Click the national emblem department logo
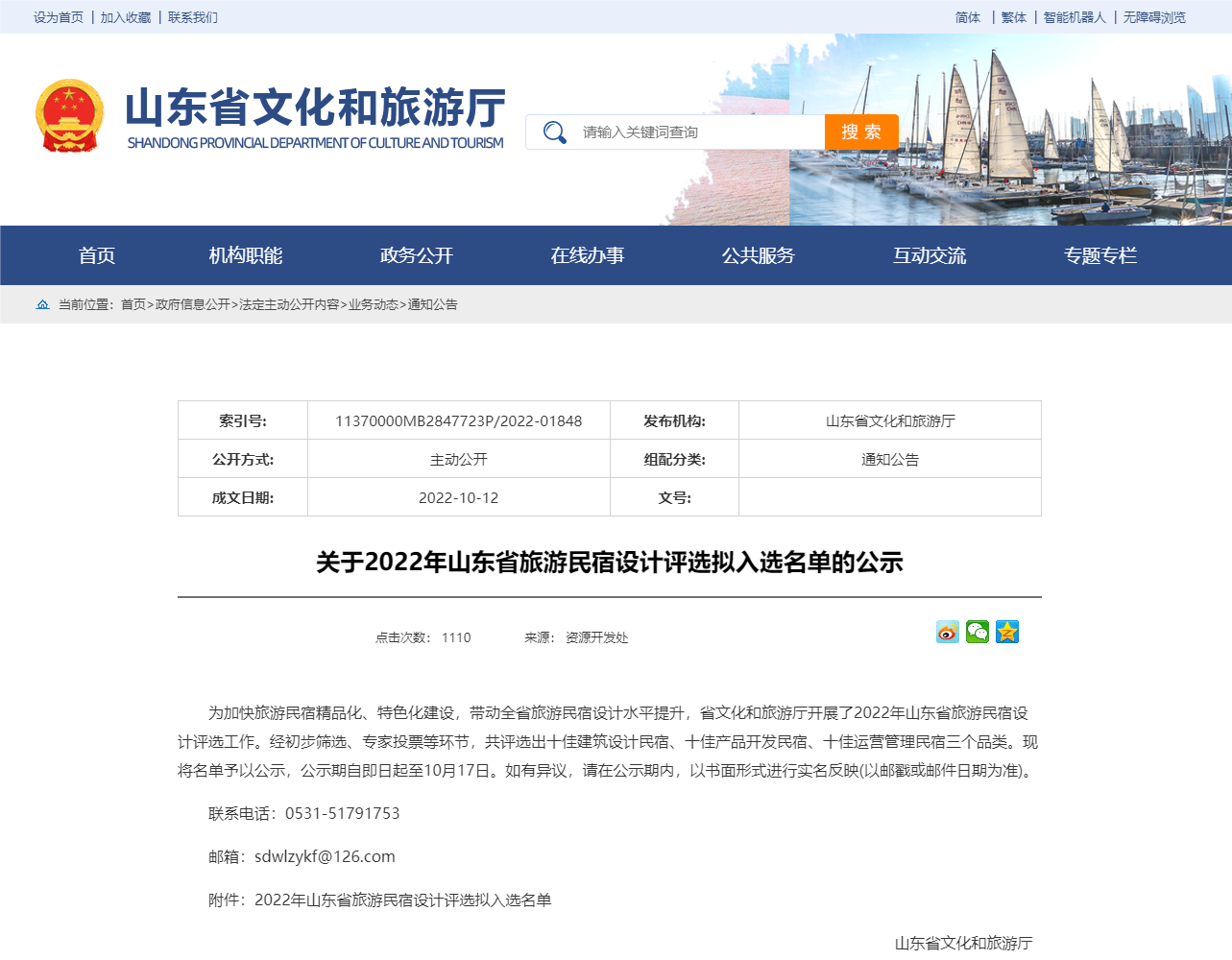Image resolution: width=1232 pixels, height=960 pixels. pos(71,115)
